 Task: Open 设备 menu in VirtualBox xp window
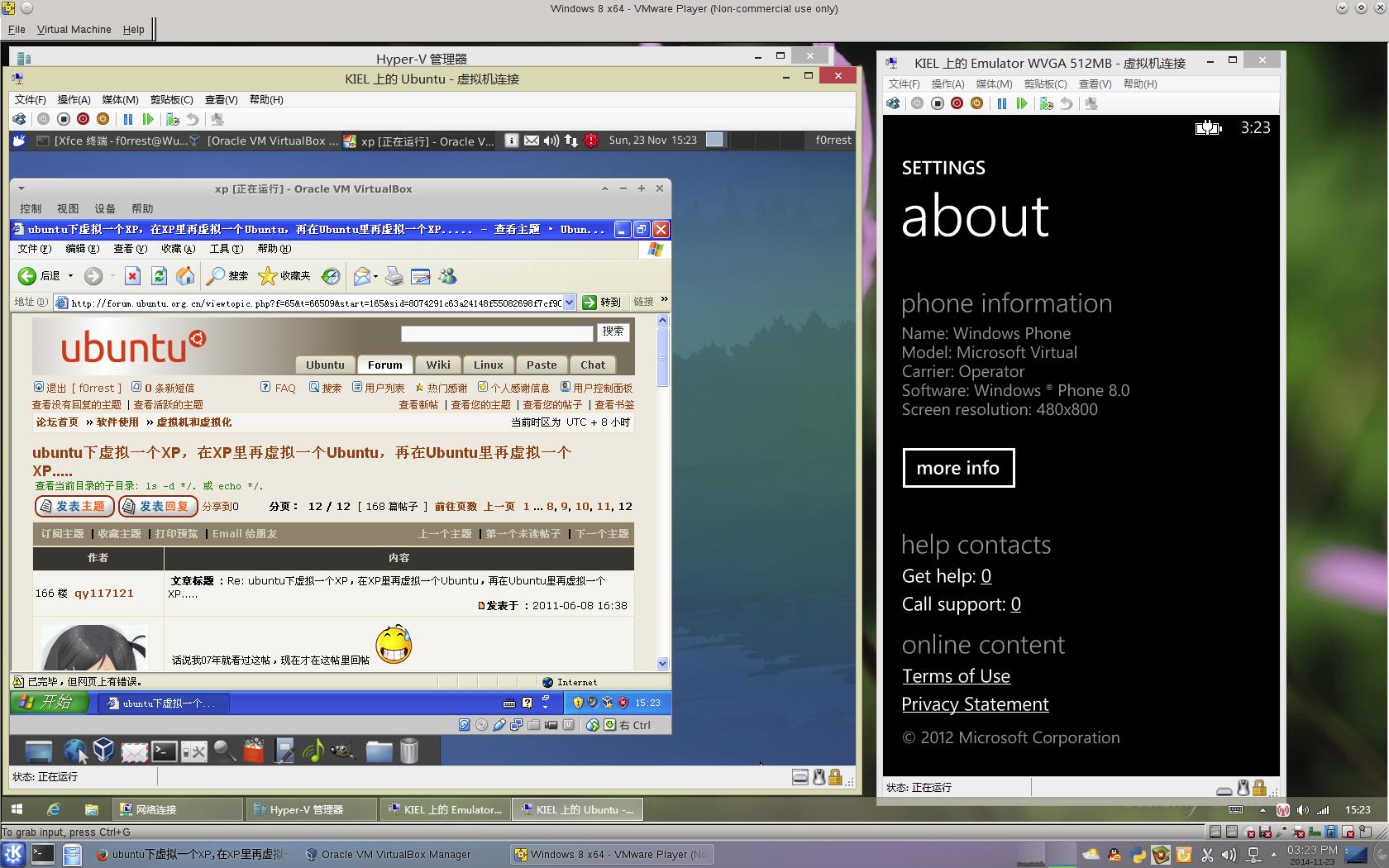point(105,208)
